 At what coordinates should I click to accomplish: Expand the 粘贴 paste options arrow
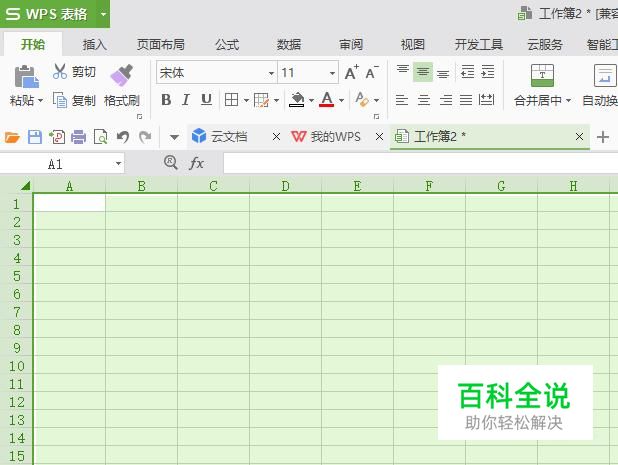tap(40, 101)
